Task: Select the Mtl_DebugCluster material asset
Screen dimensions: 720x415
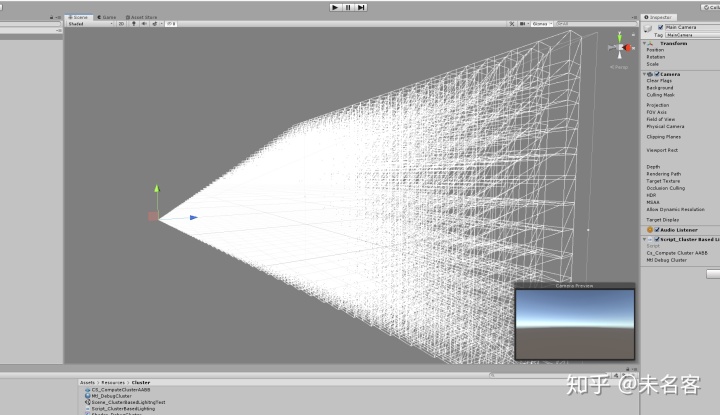Action: point(108,396)
